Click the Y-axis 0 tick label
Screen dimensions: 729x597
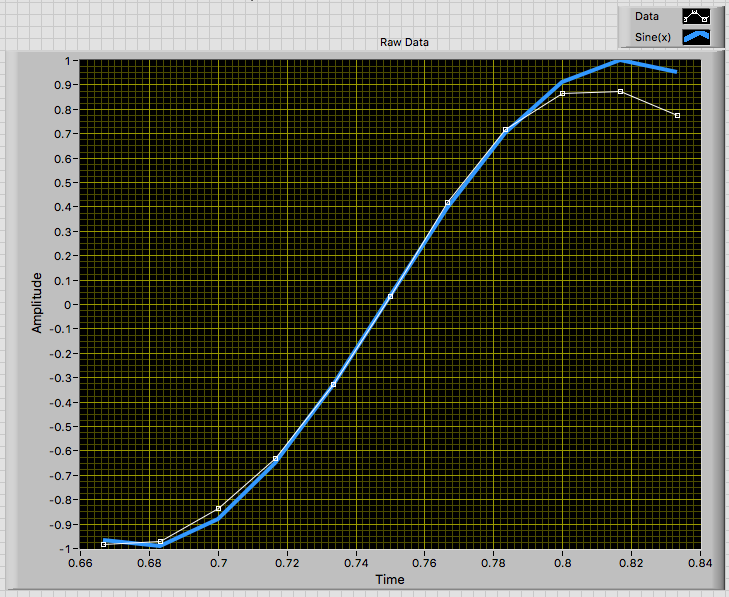click(x=67, y=305)
